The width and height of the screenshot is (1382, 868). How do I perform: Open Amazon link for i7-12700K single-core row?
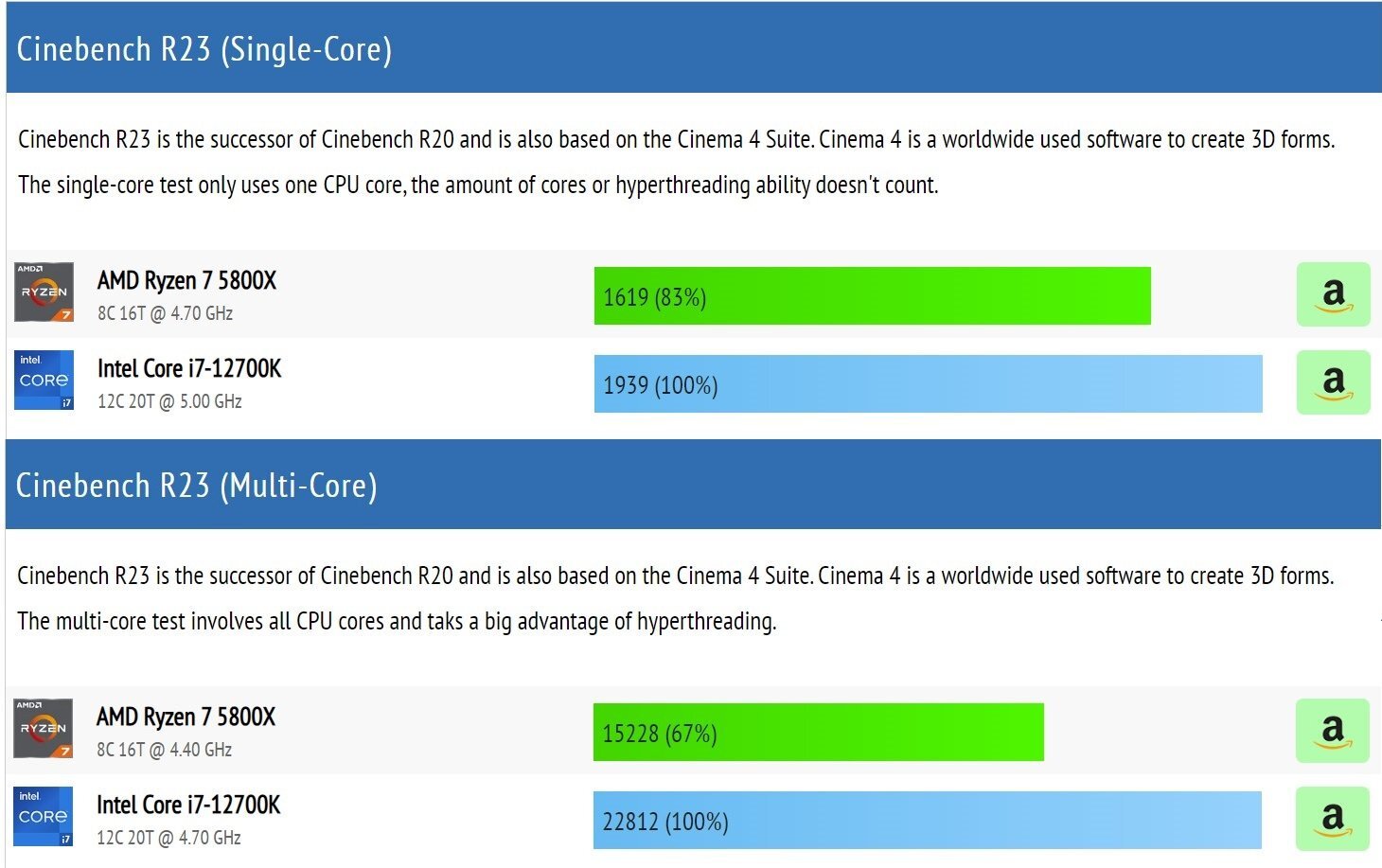click(1333, 382)
